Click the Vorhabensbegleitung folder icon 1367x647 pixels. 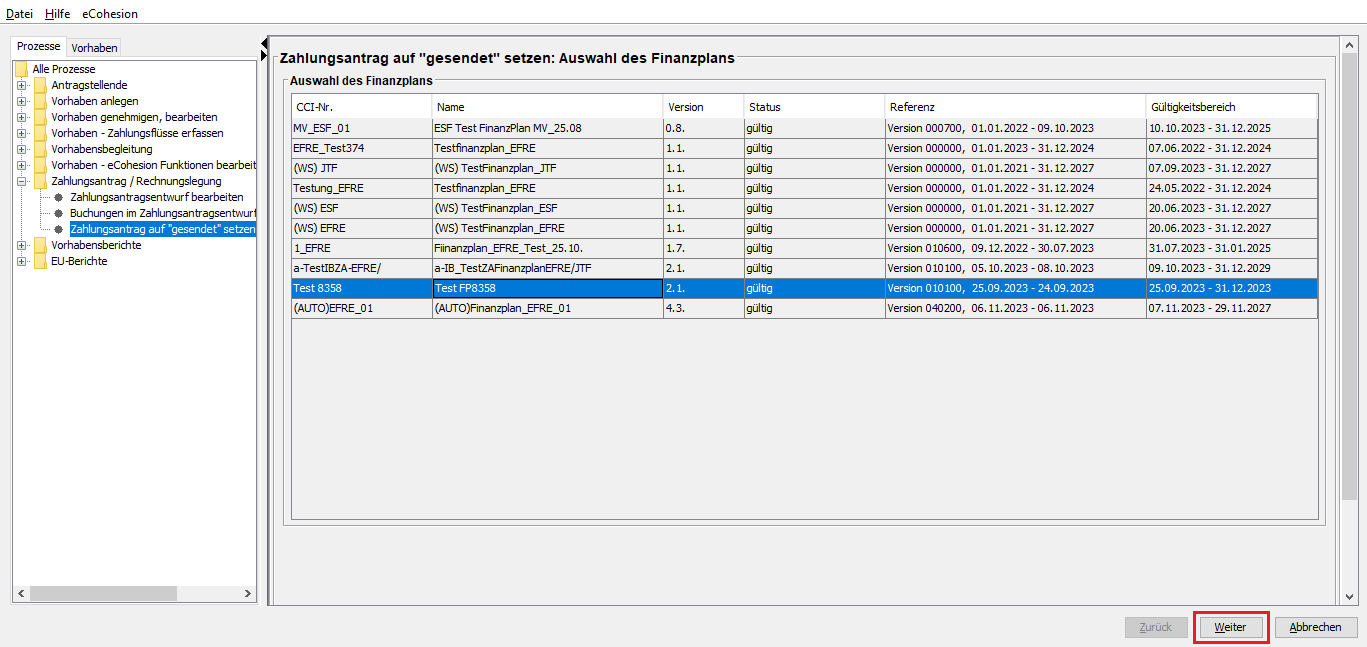(40, 149)
